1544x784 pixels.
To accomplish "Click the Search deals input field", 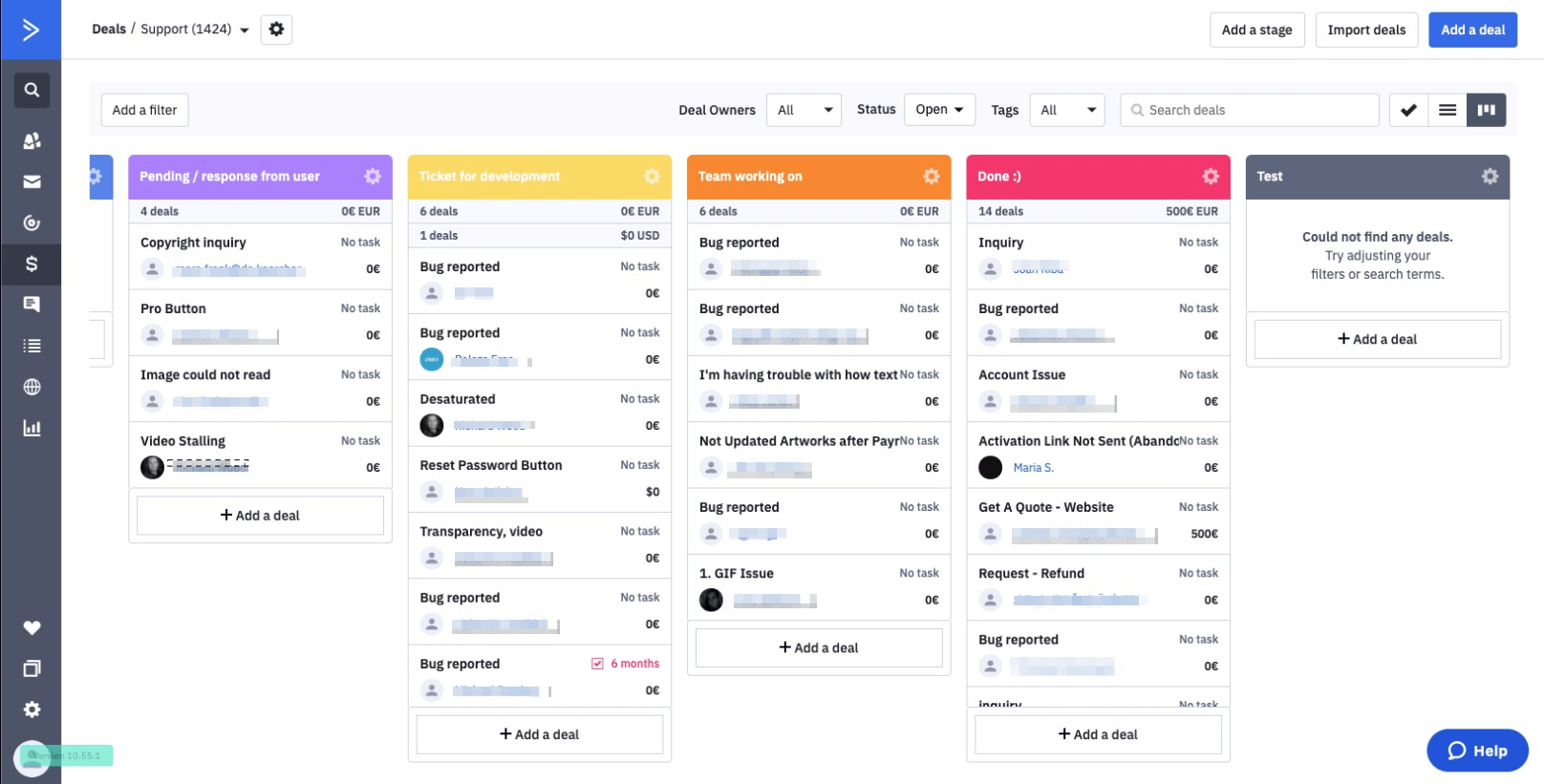I will pos(1250,110).
